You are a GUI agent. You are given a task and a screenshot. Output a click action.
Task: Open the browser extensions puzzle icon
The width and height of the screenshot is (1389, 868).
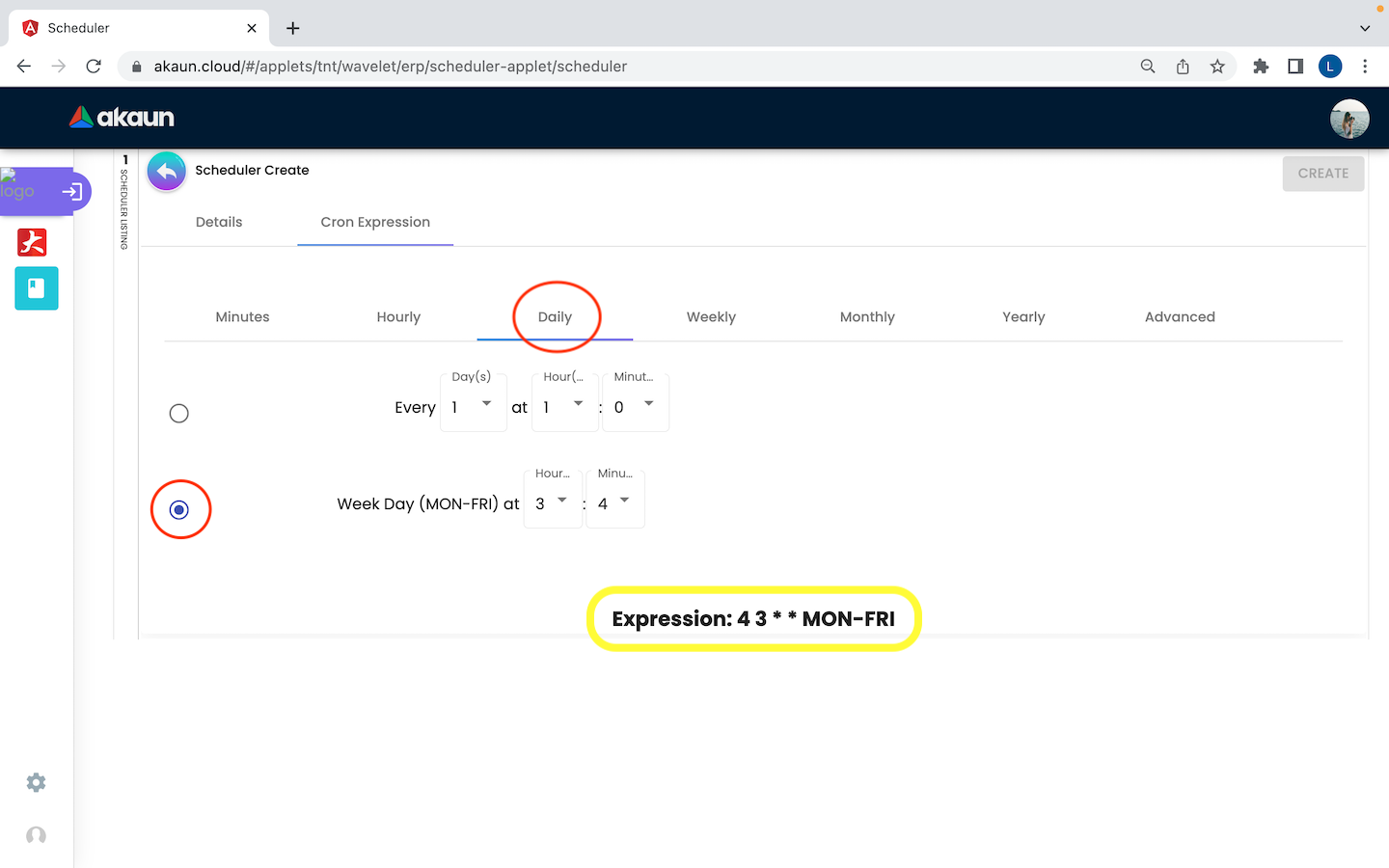[x=1261, y=67]
